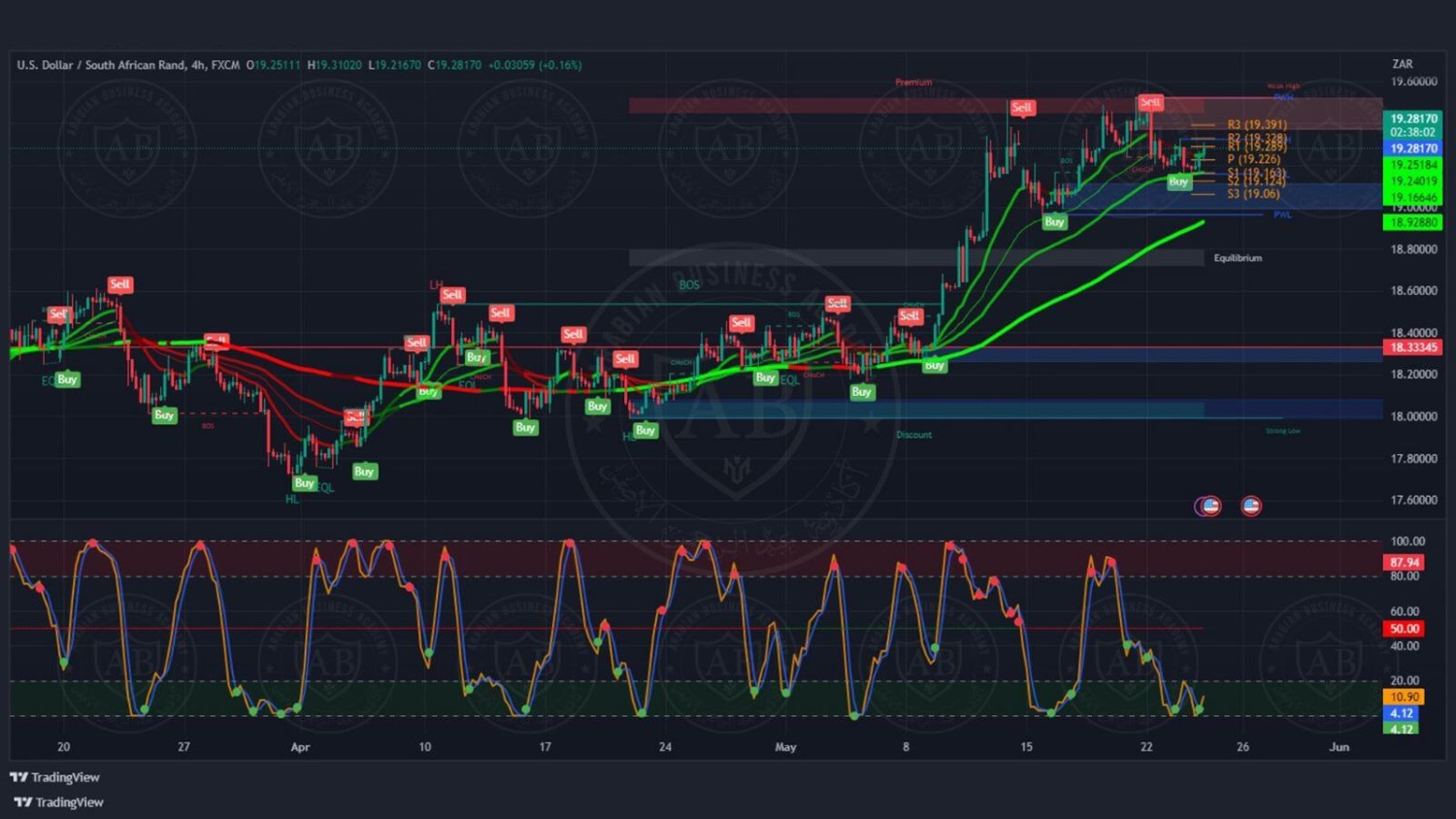
Task: Click the blue 4.12 stochastic value label
Action: click(1401, 713)
